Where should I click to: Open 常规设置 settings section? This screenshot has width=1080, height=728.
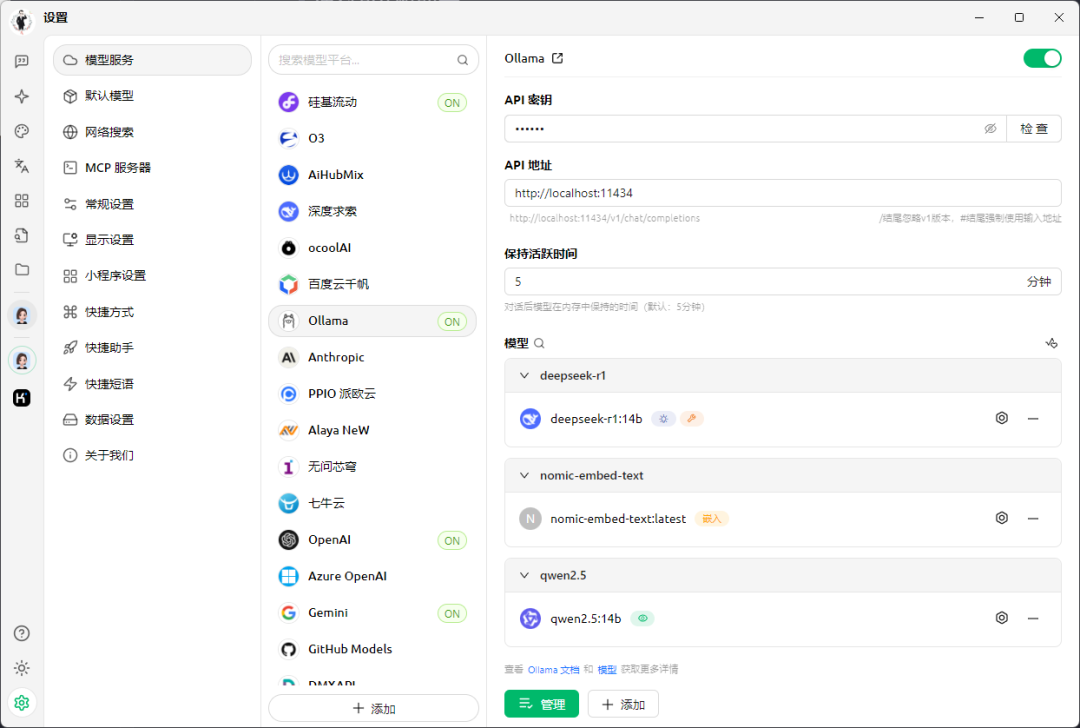point(152,204)
